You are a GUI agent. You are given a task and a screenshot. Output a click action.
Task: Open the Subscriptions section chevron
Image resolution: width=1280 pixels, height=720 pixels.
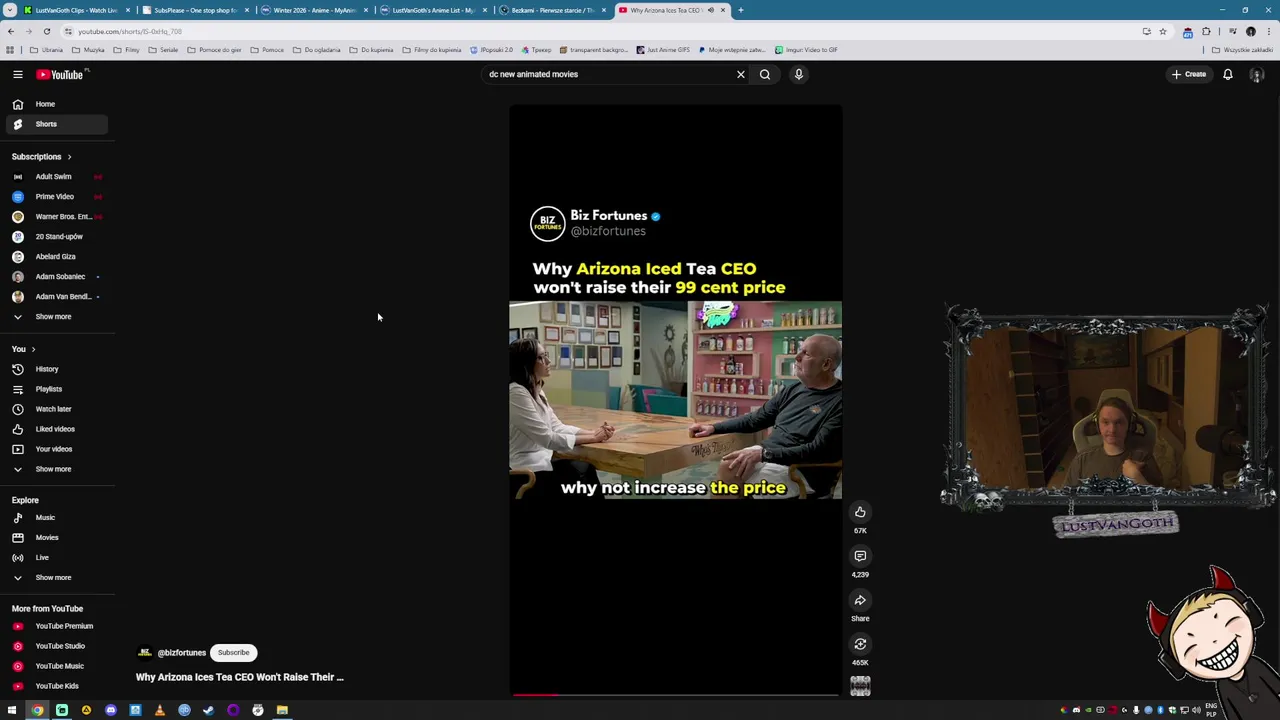point(69,157)
